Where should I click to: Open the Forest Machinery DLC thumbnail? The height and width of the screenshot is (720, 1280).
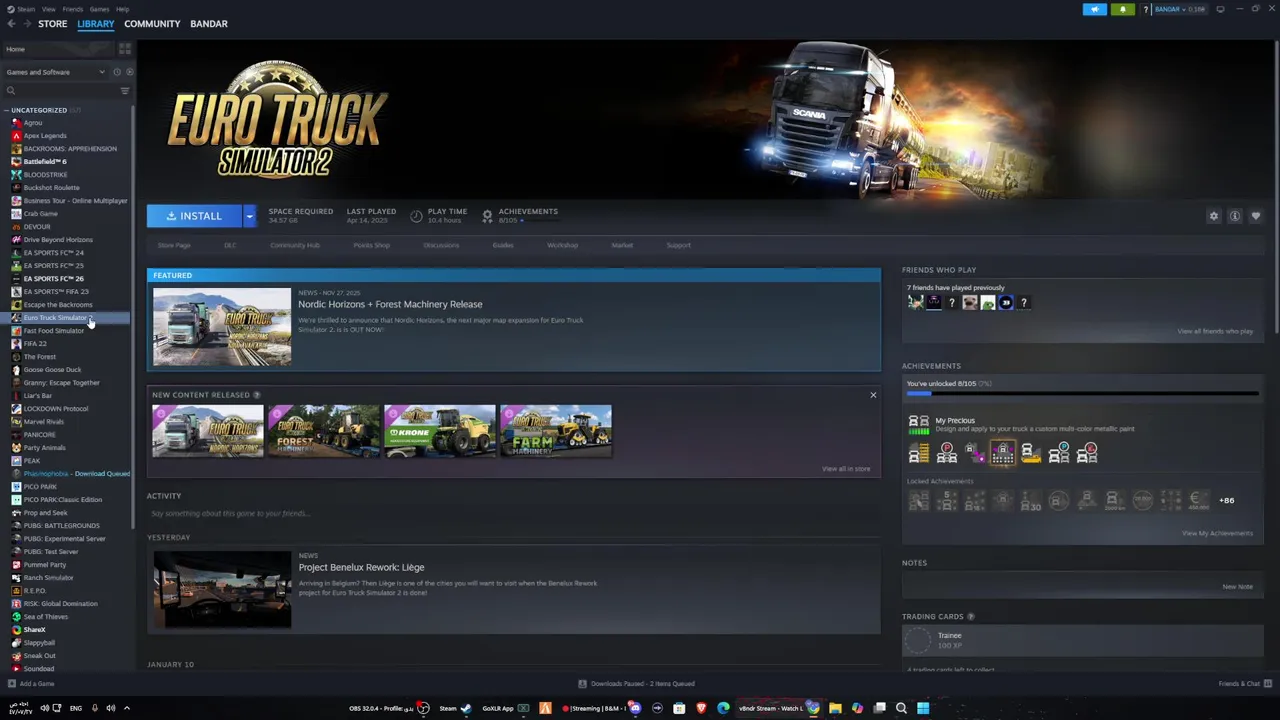click(324, 431)
